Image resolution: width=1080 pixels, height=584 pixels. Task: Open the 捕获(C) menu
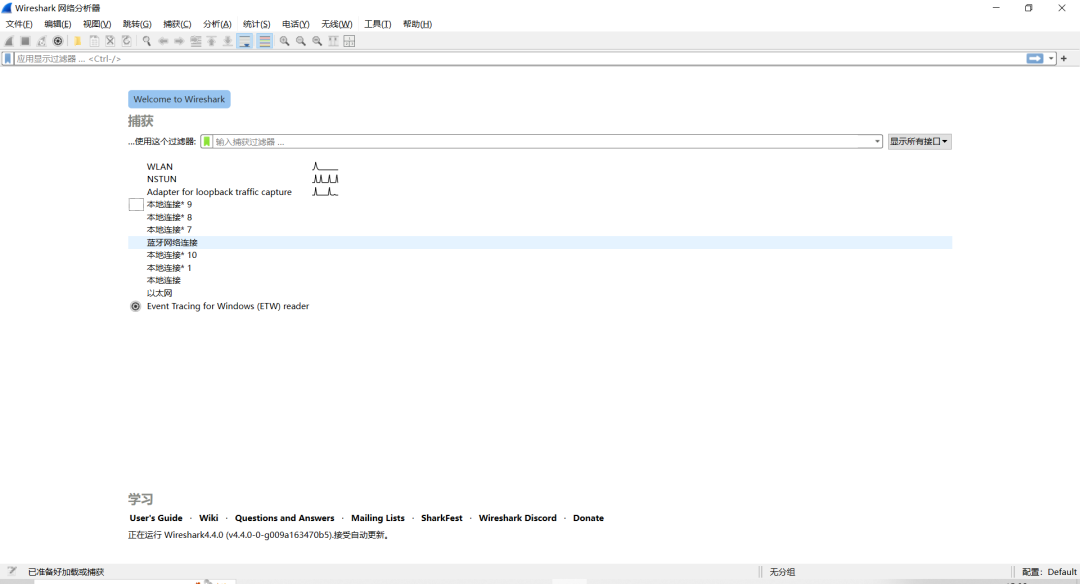[177, 24]
